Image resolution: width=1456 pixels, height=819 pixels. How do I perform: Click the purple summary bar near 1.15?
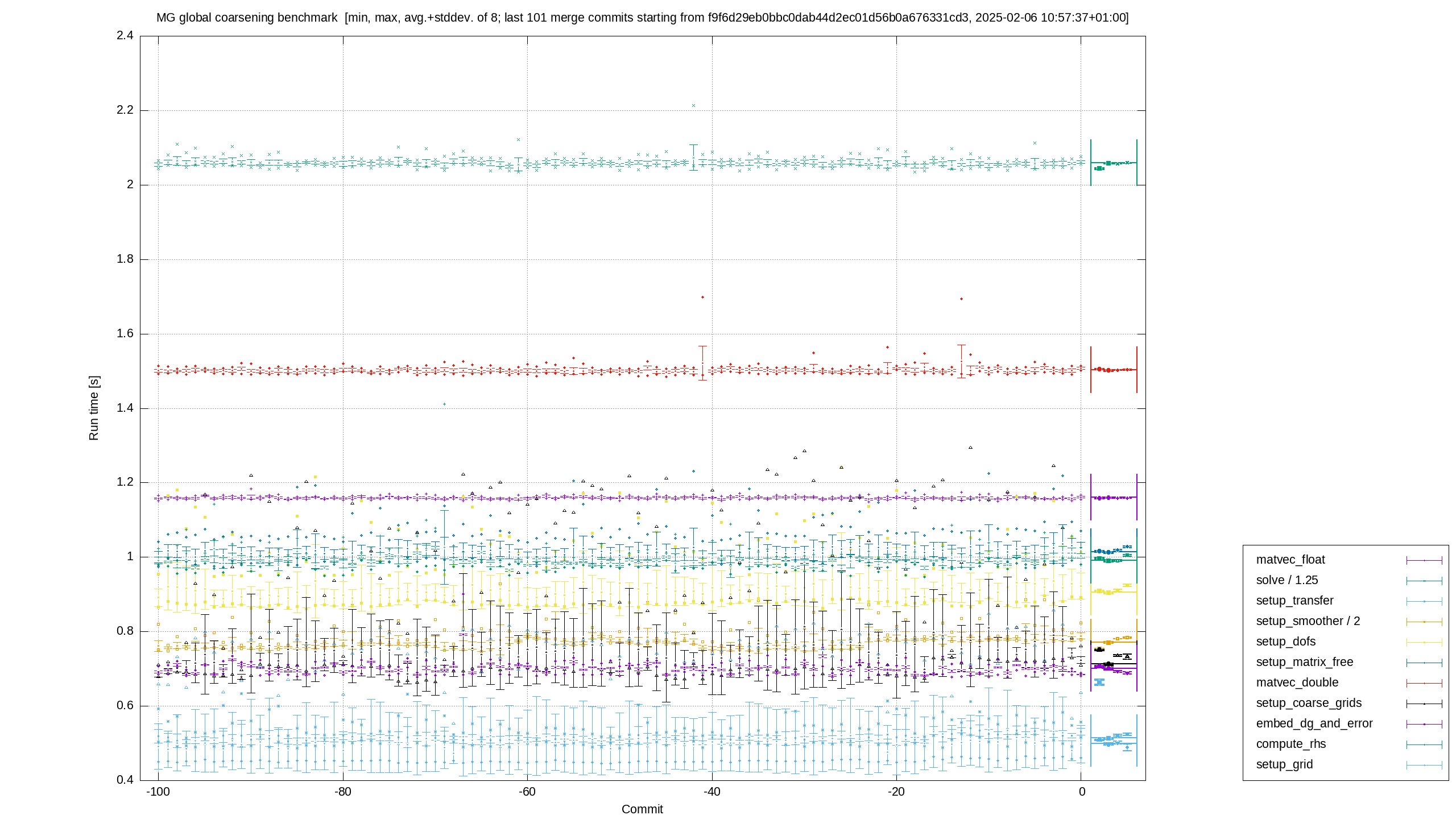tap(1114, 498)
